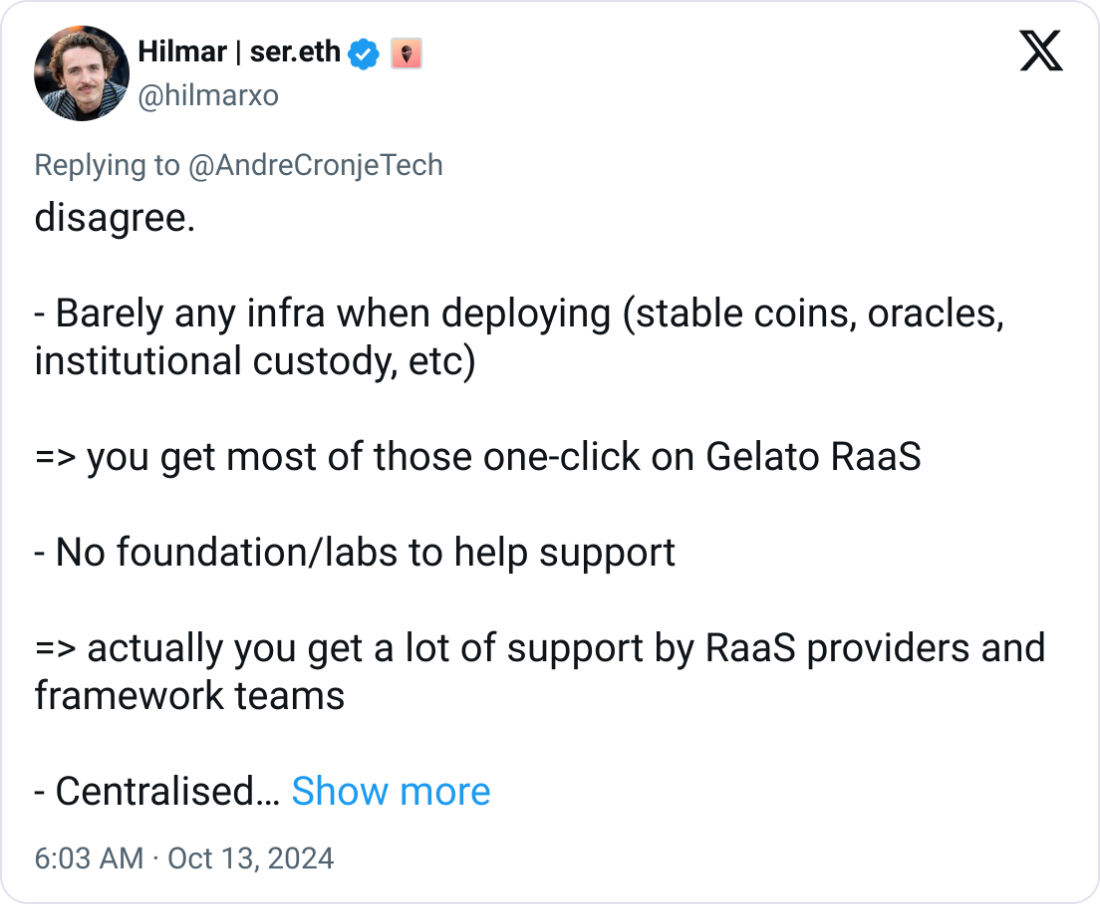Open the 'Hilmar | ser.eth' display name
The height and width of the screenshot is (904, 1100).
(239, 53)
